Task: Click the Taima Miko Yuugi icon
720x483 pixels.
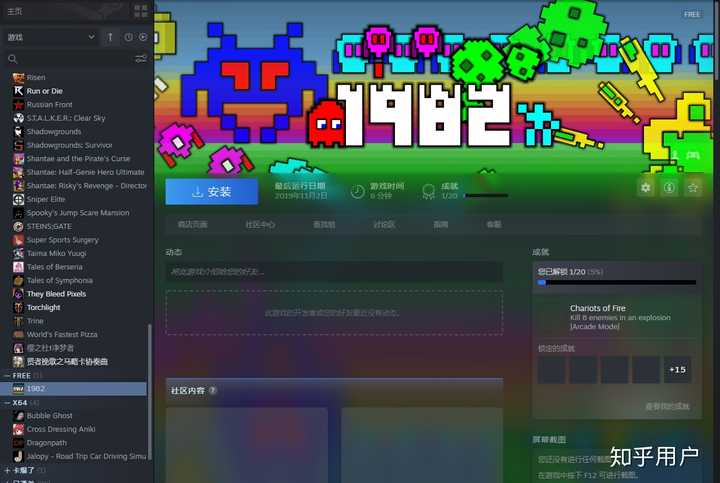Action: [x=18, y=253]
